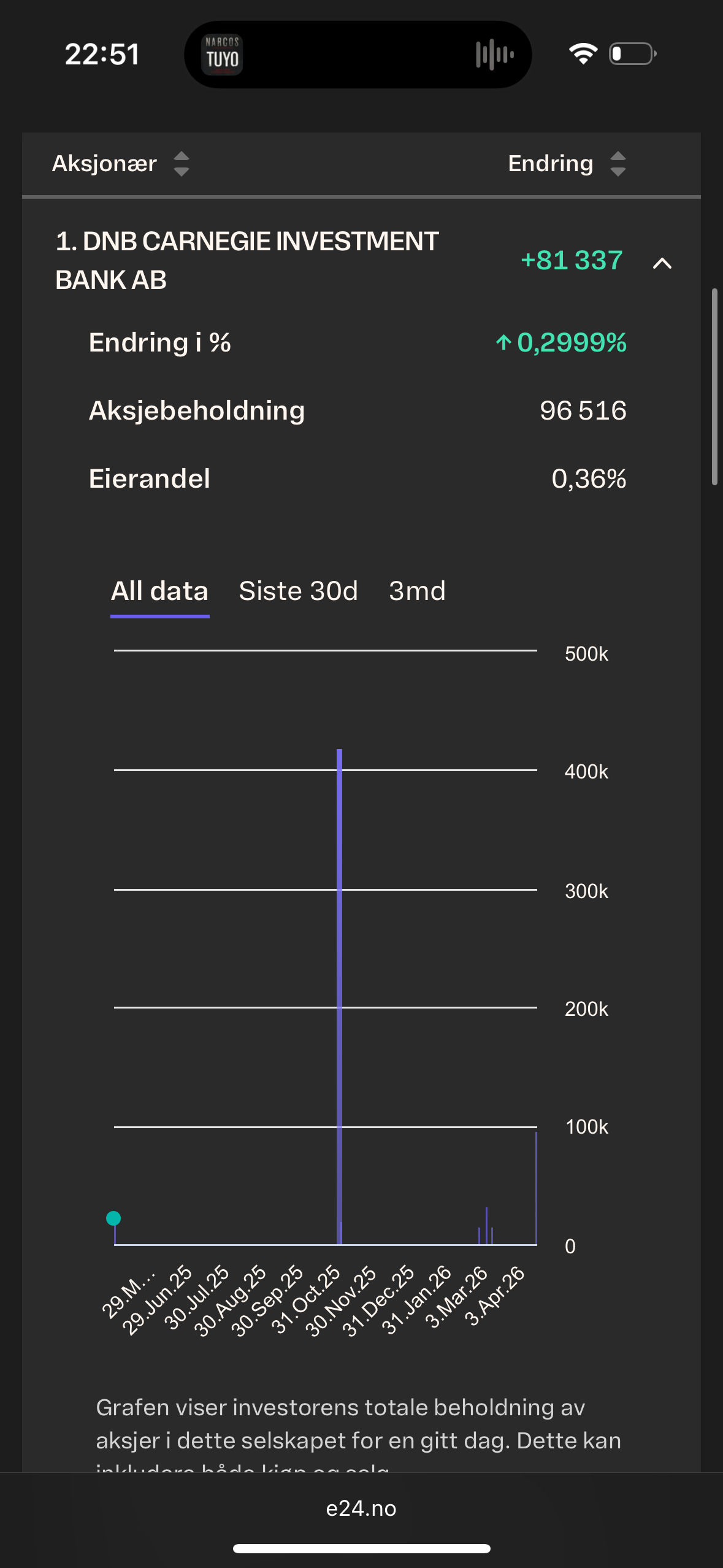Tap the +81 337 change value
Screen dimensions: 723x1568
point(572,260)
